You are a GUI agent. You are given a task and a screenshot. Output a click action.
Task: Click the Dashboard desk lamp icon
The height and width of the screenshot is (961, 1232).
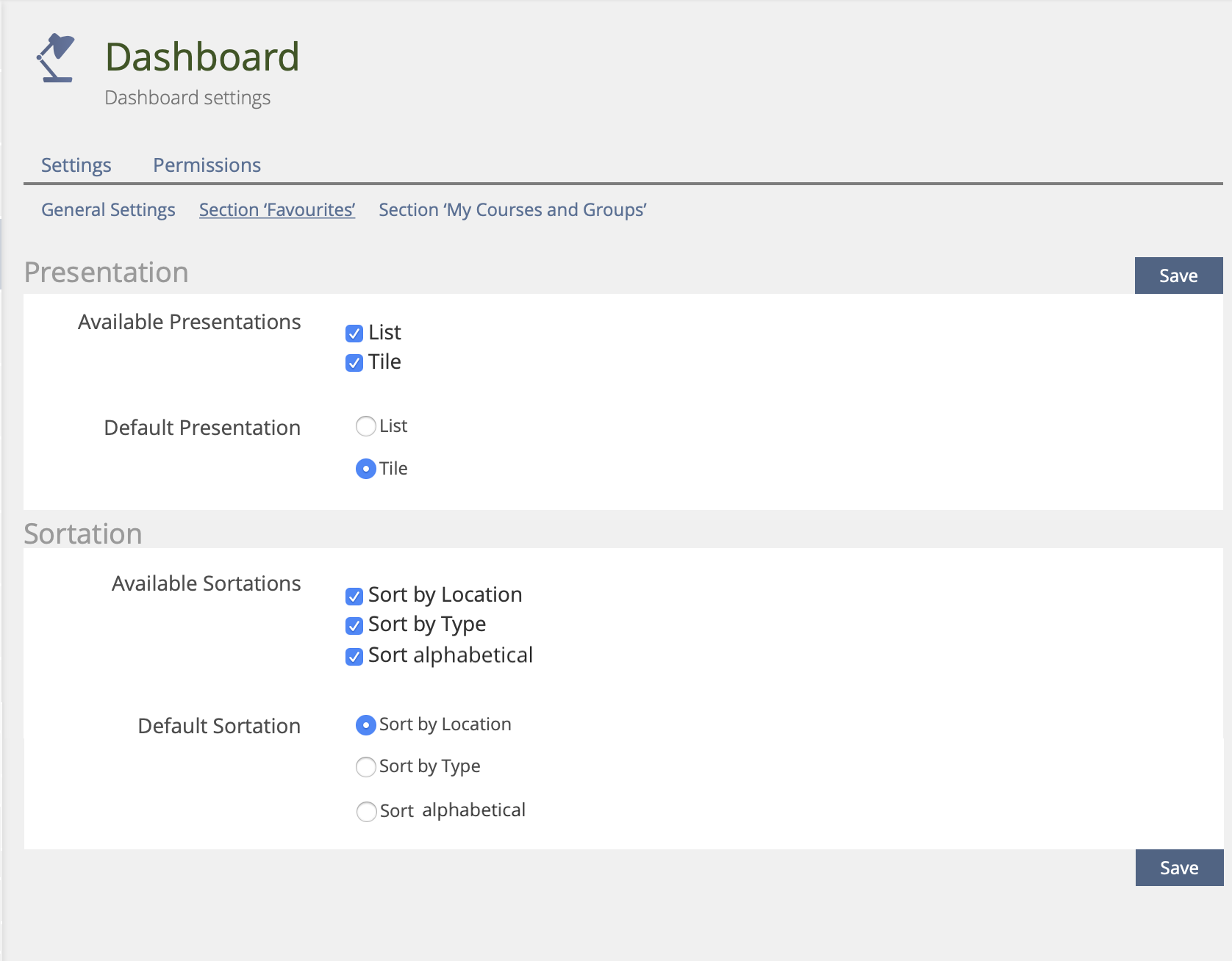click(x=56, y=58)
